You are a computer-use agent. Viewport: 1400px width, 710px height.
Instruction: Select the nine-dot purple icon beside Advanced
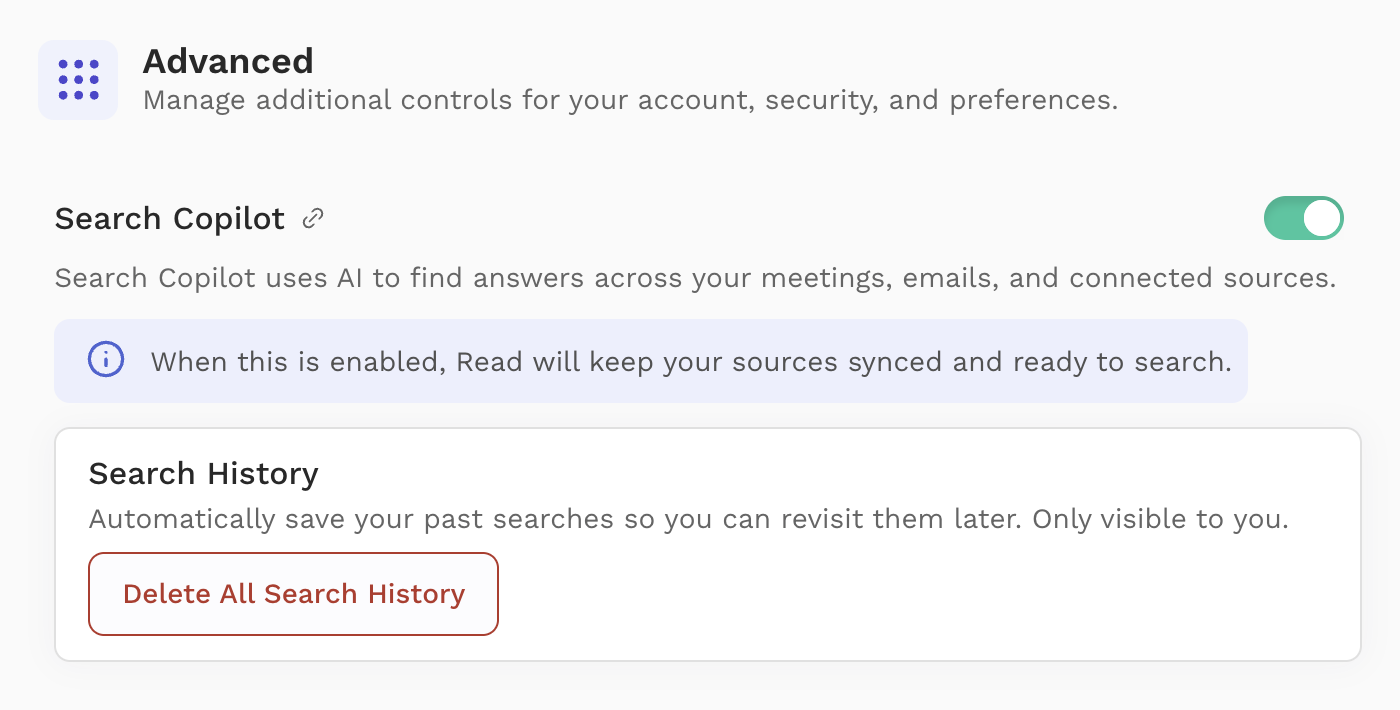[x=78, y=79]
